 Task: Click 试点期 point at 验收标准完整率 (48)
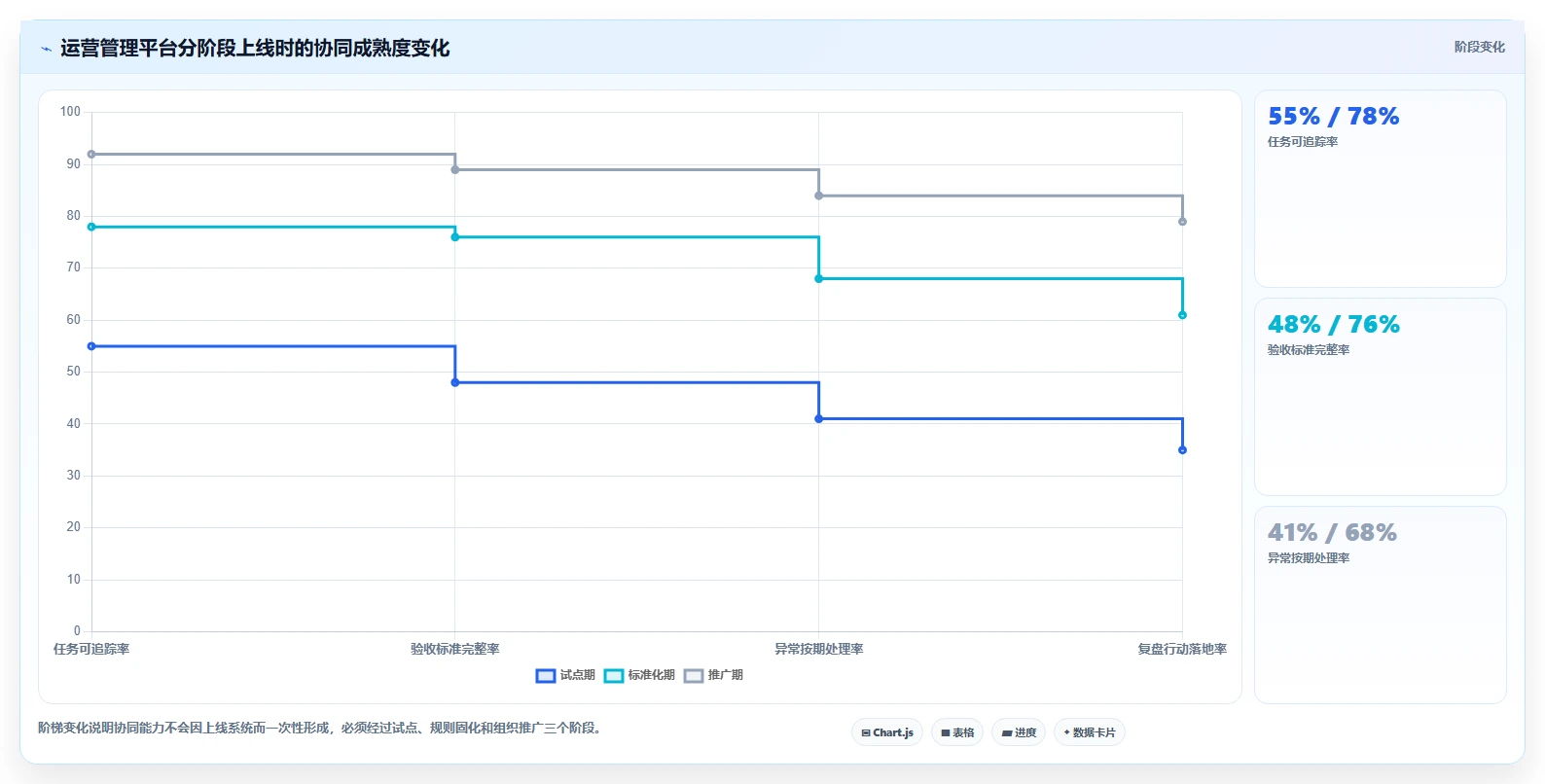pos(455,382)
